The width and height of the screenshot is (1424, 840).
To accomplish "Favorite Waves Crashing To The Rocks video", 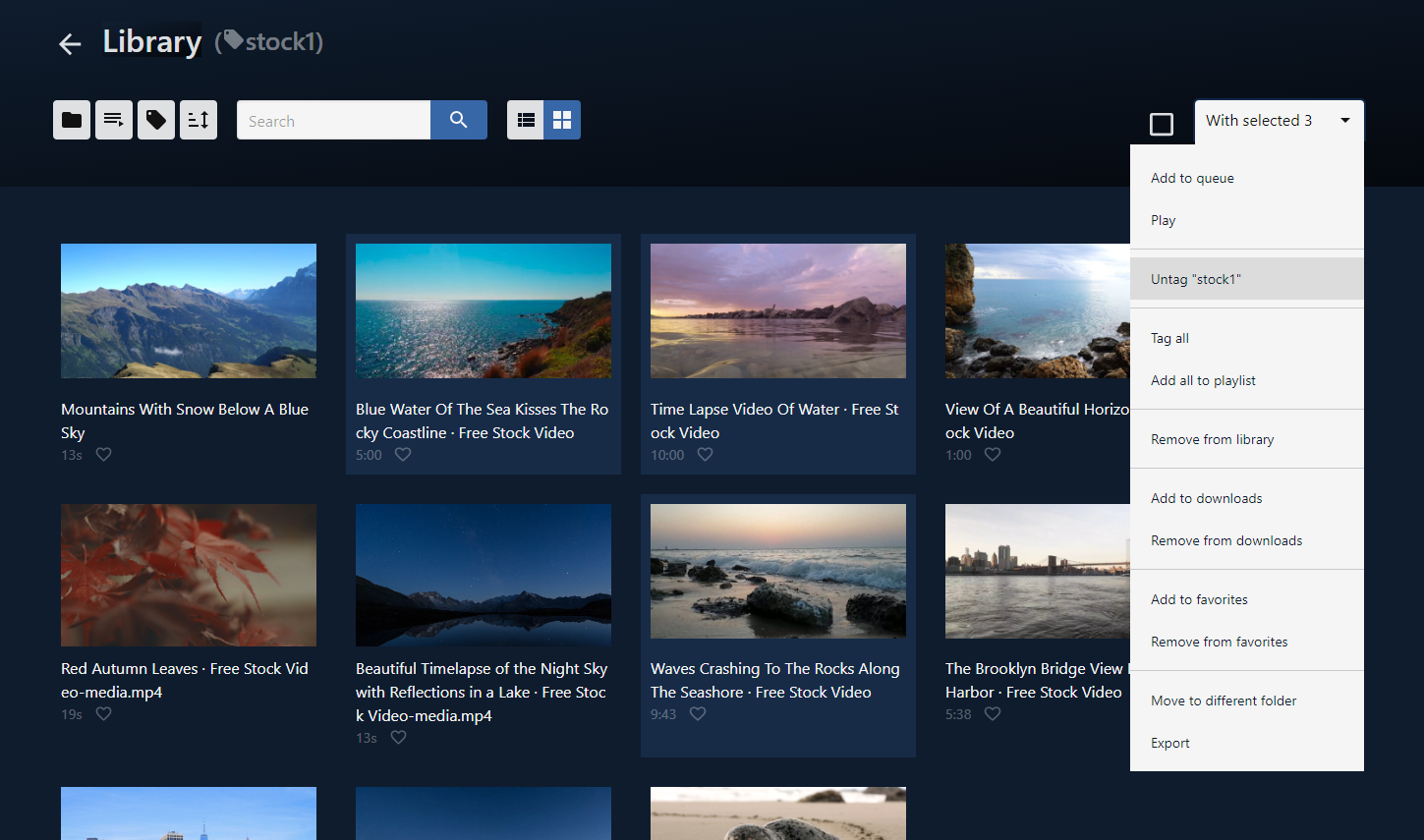I will 698,714.
